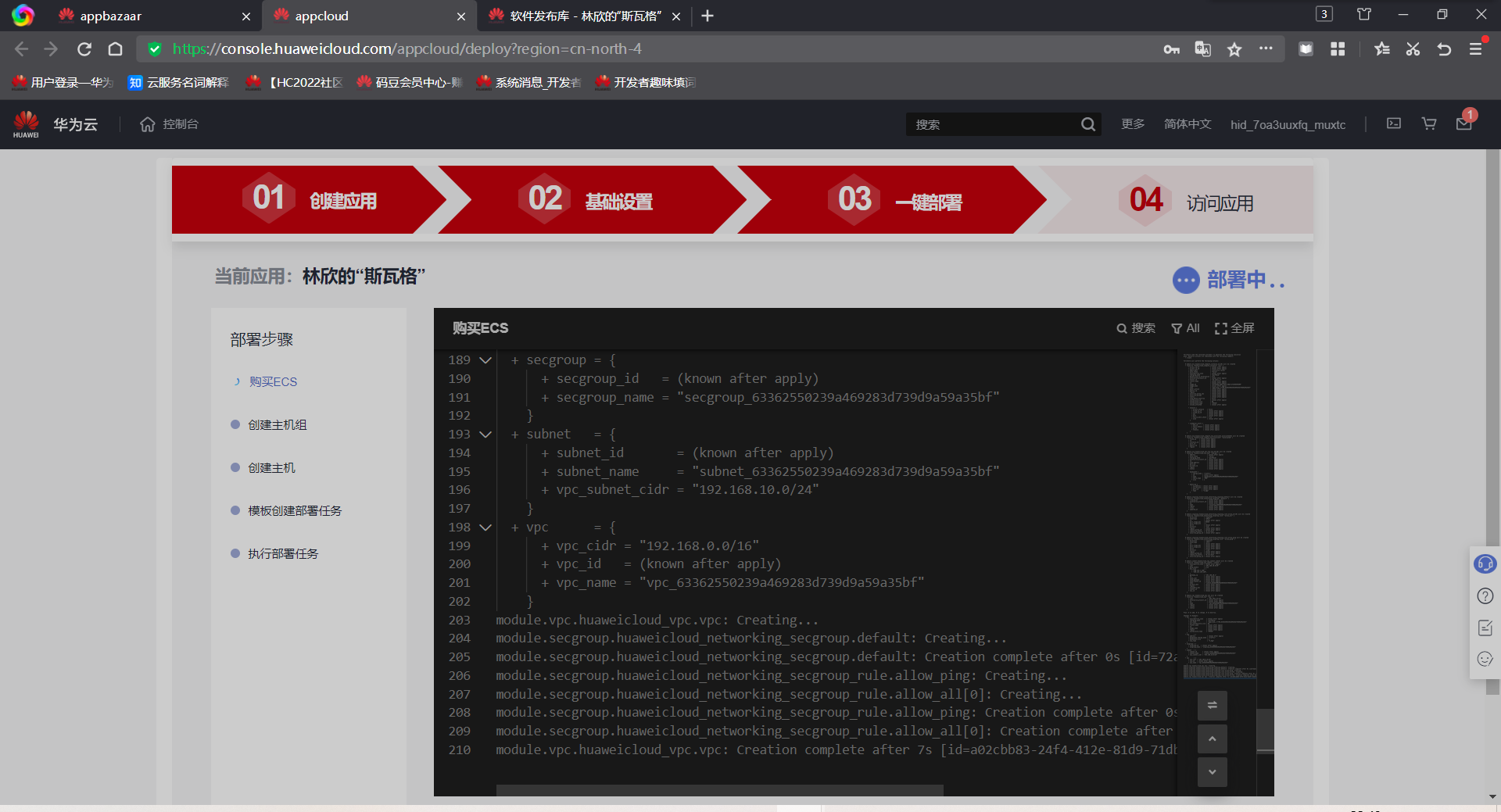Open the shopping cart icon

pos(1429,123)
